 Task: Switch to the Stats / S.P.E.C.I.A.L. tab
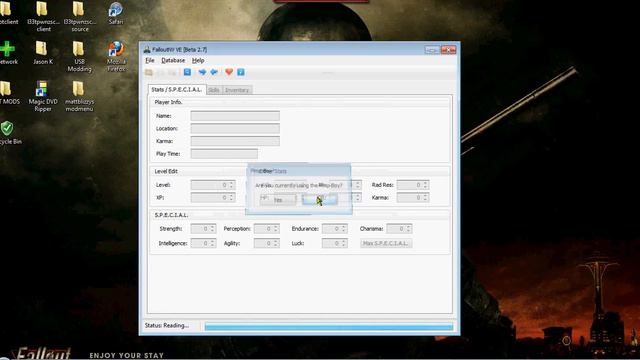click(177, 89)
